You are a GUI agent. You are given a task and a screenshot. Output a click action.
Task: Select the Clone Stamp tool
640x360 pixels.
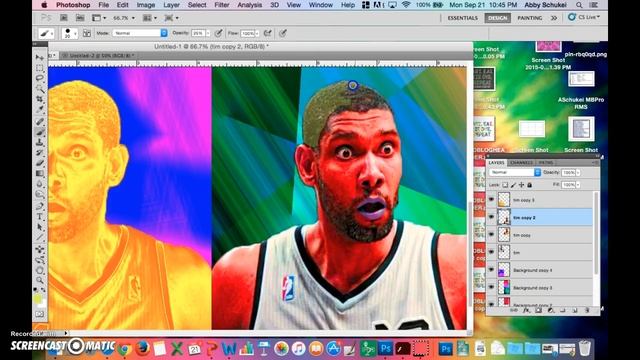coord(40,142)
